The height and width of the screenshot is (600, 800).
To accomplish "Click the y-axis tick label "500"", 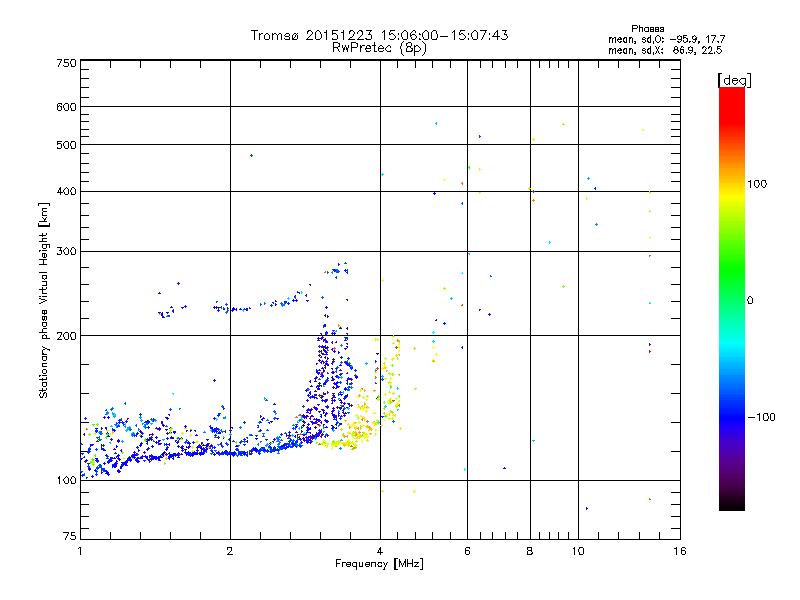I will click(66, 145).
